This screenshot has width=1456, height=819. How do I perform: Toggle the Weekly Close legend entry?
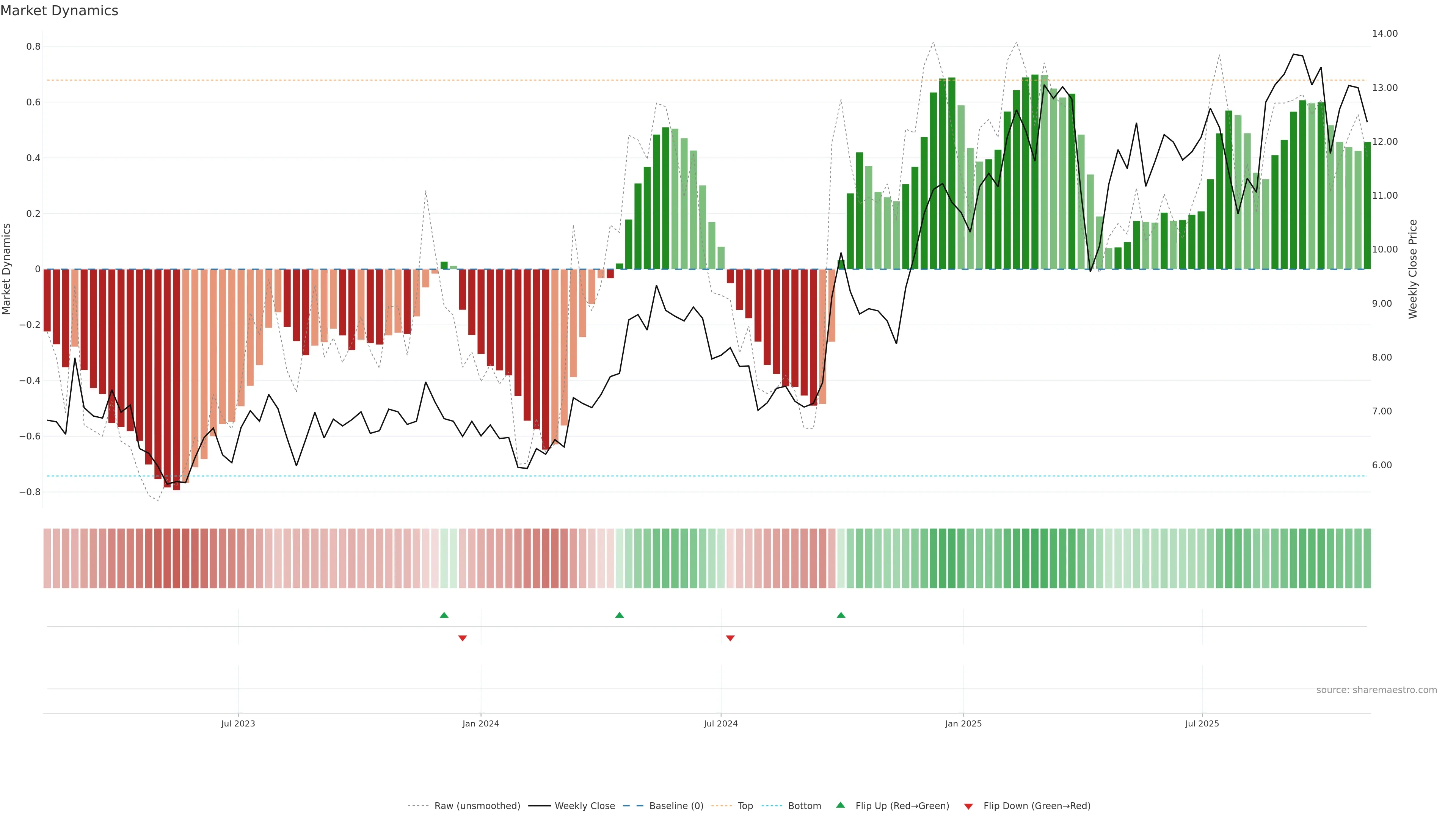(584, 806)
